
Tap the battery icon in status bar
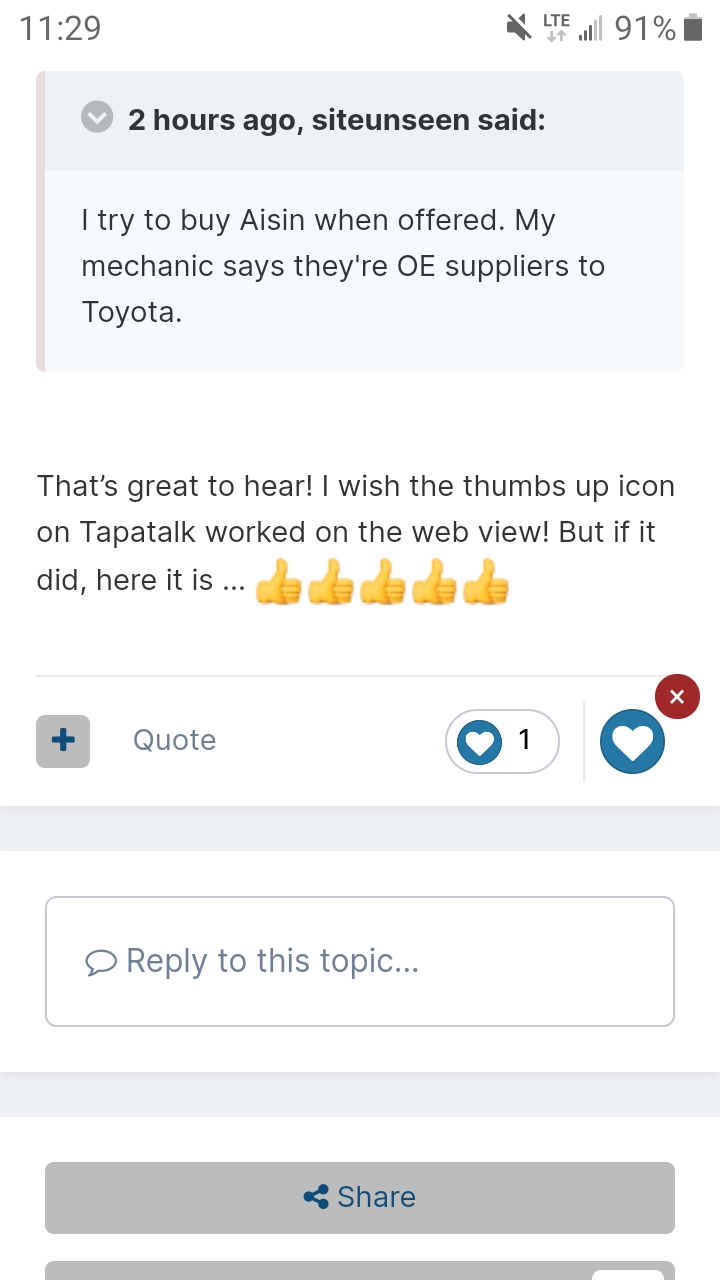693,28
